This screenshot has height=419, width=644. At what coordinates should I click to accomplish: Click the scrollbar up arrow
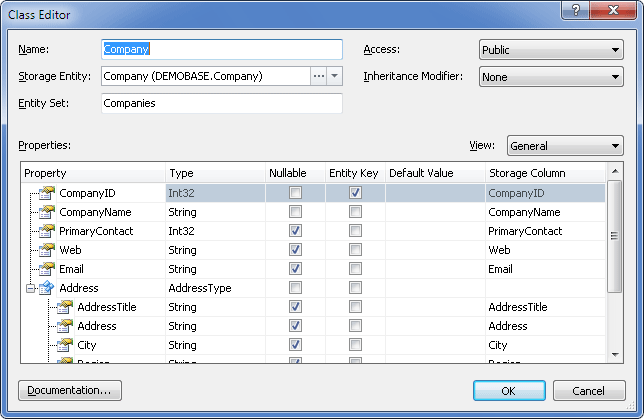pos(615,171)
